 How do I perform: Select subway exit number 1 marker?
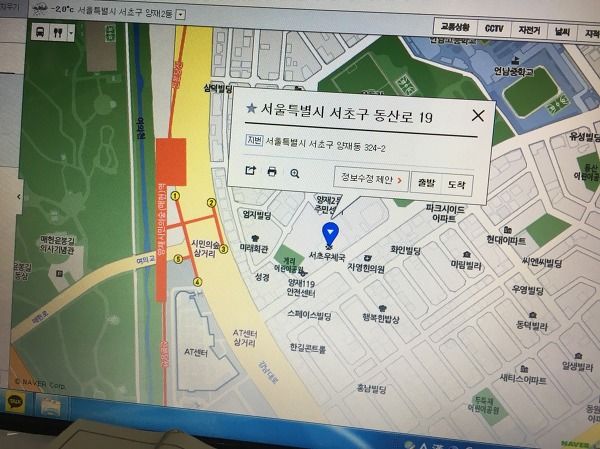pos(175,196)
